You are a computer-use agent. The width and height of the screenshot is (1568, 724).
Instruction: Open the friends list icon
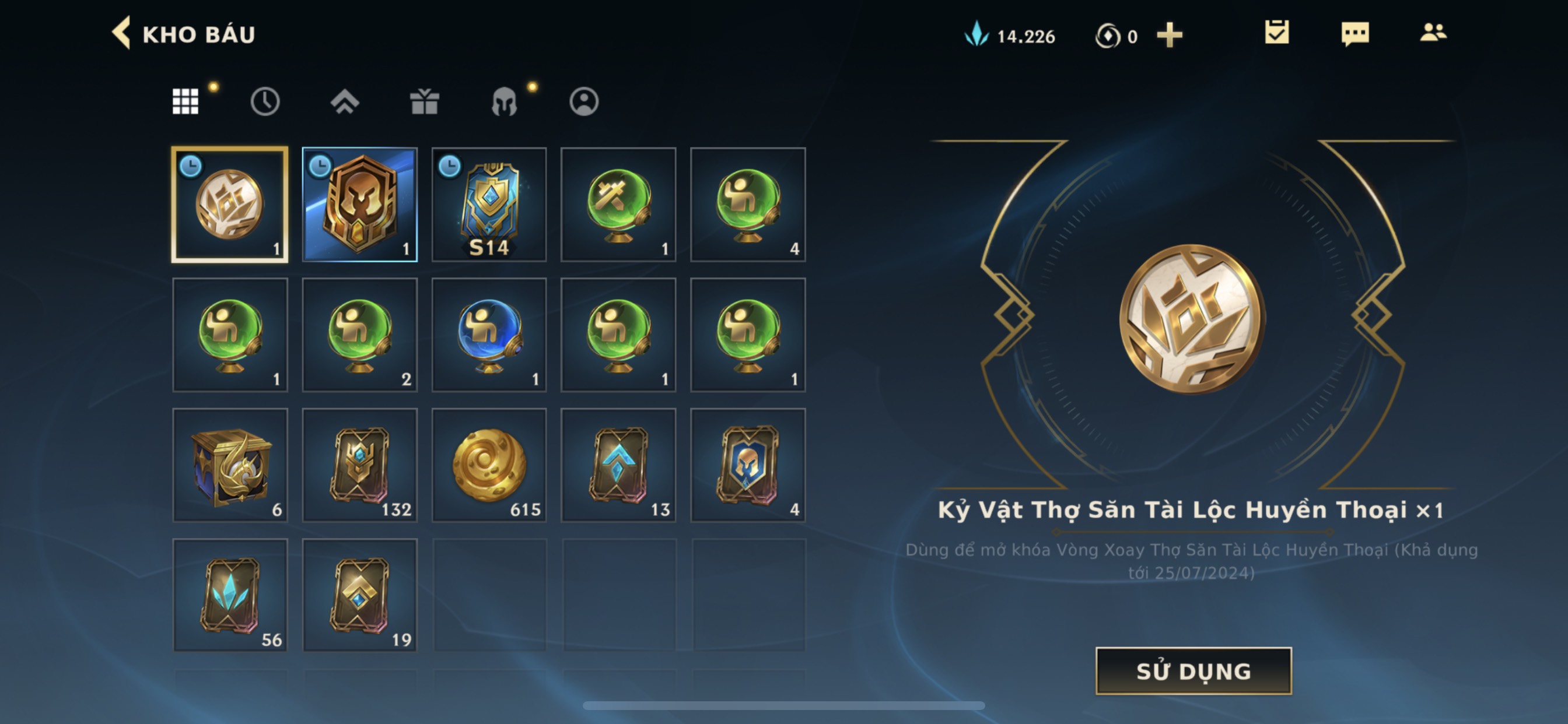coord(1433,32)
